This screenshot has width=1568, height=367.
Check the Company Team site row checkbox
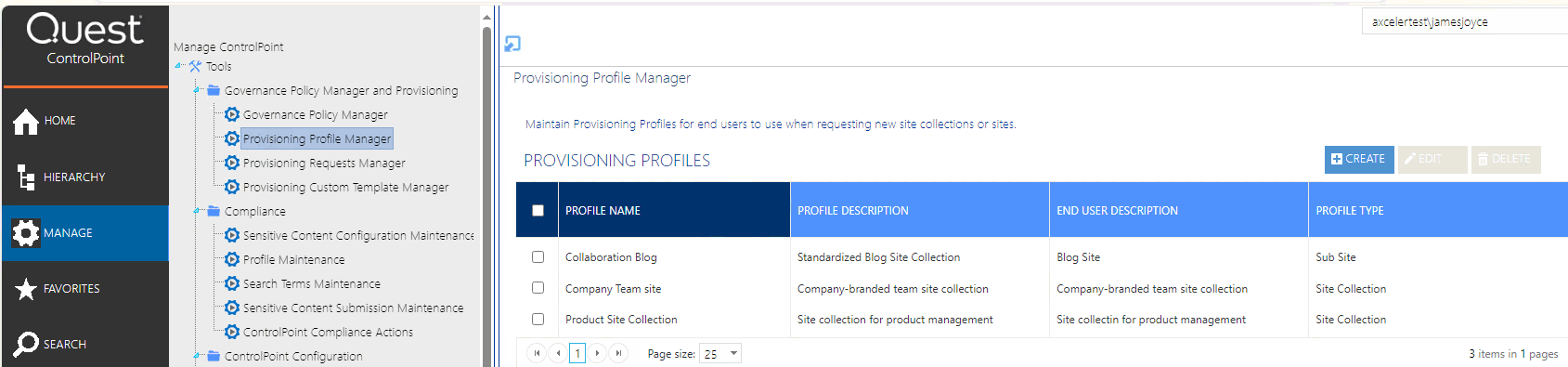click(x=538, y=288)
